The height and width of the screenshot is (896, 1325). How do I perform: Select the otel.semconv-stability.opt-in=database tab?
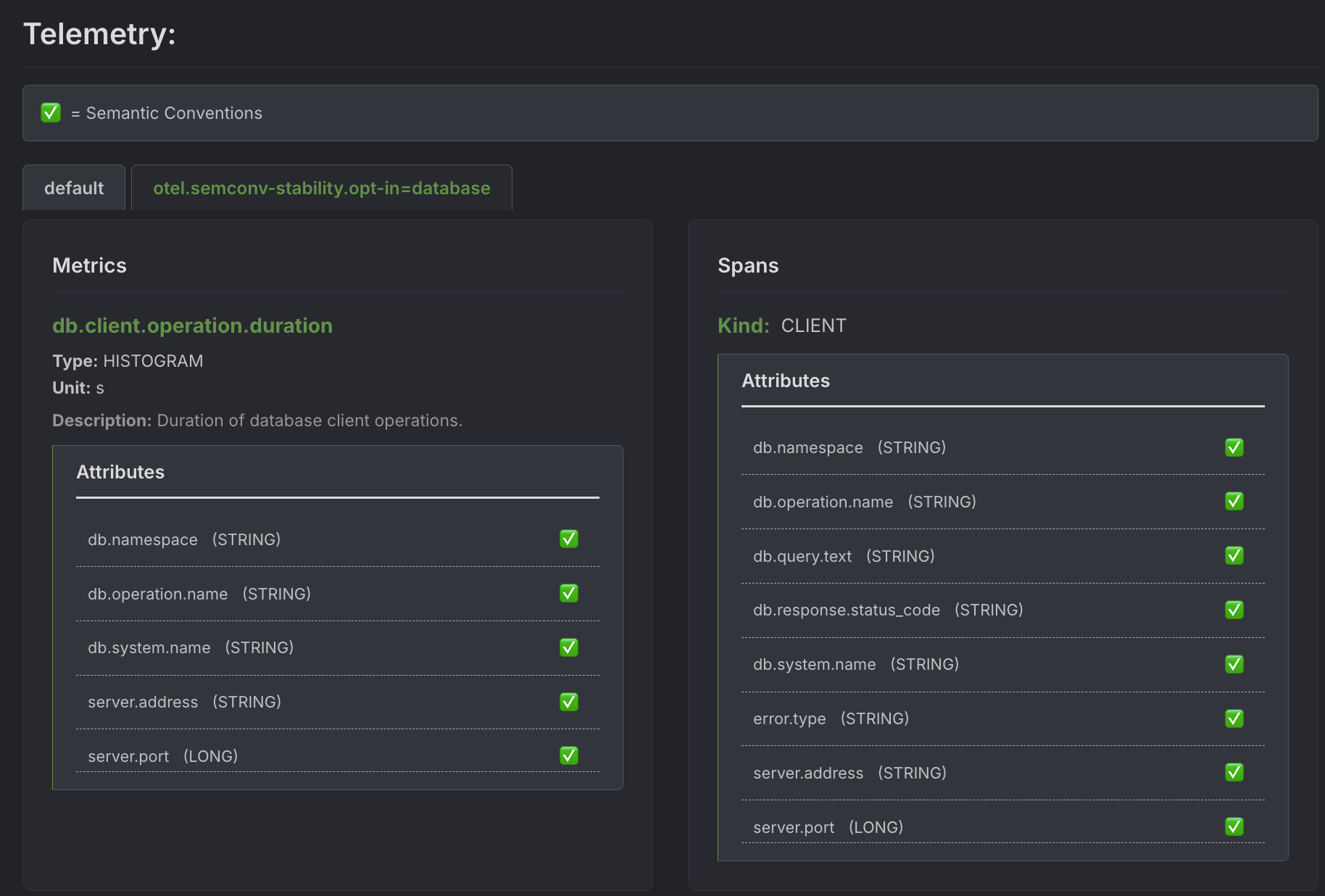click(321, 187)
